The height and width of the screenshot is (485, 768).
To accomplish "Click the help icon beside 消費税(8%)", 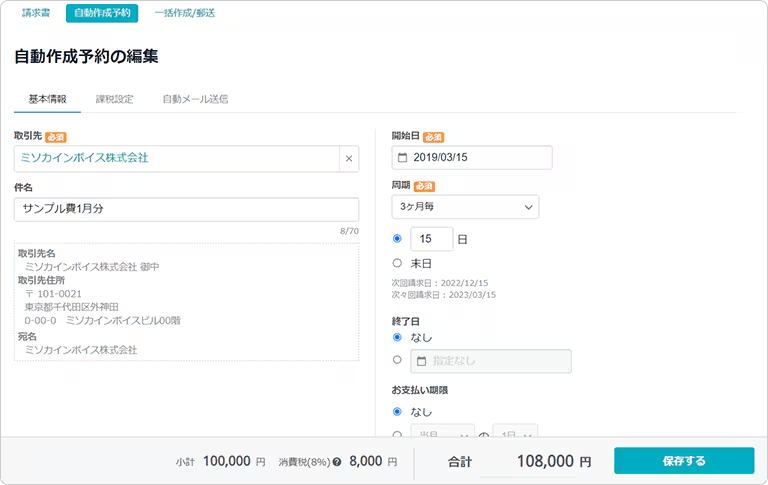I will 337,463.
